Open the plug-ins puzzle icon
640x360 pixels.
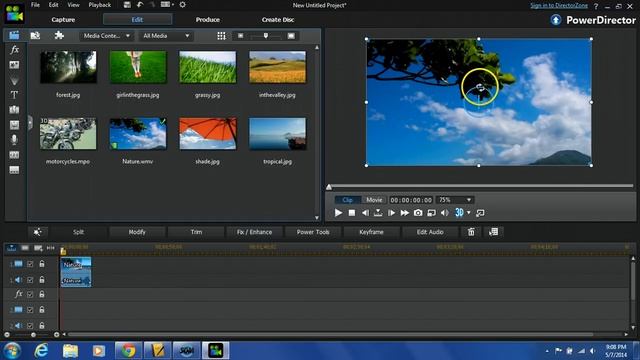point(59,36)
